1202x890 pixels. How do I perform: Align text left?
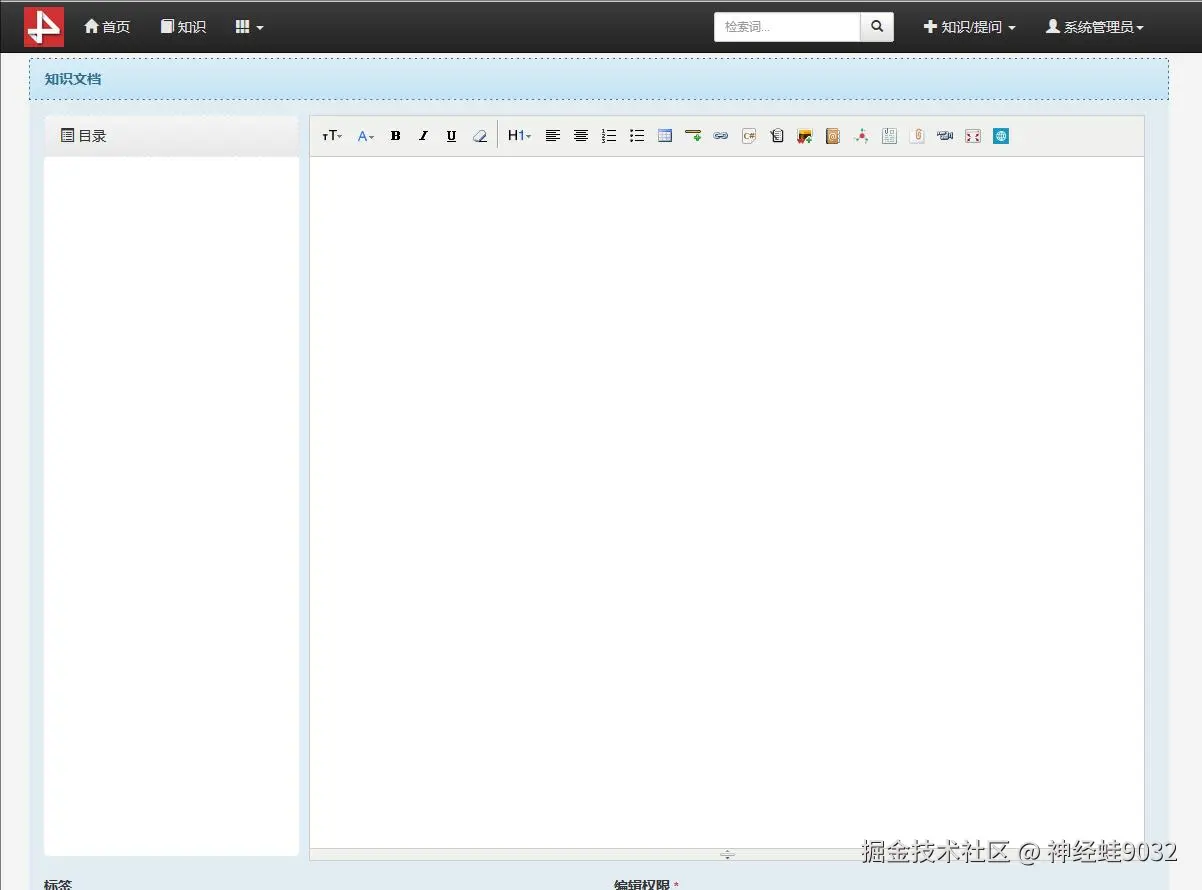552,136
